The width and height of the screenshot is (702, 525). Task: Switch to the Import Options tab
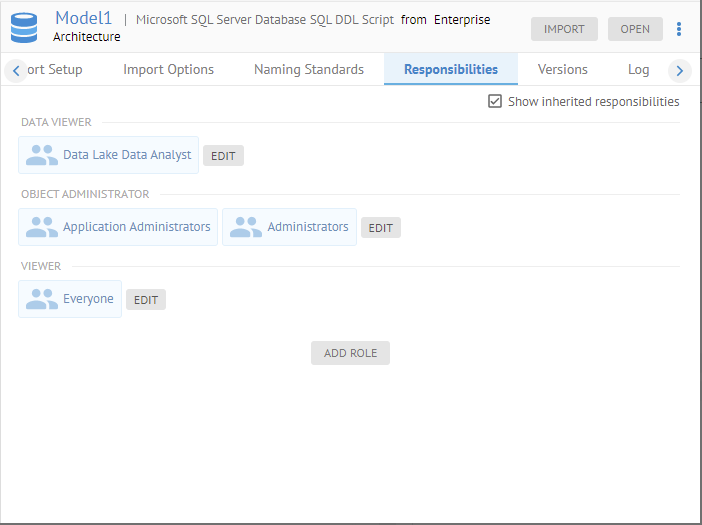coord(168,69)
